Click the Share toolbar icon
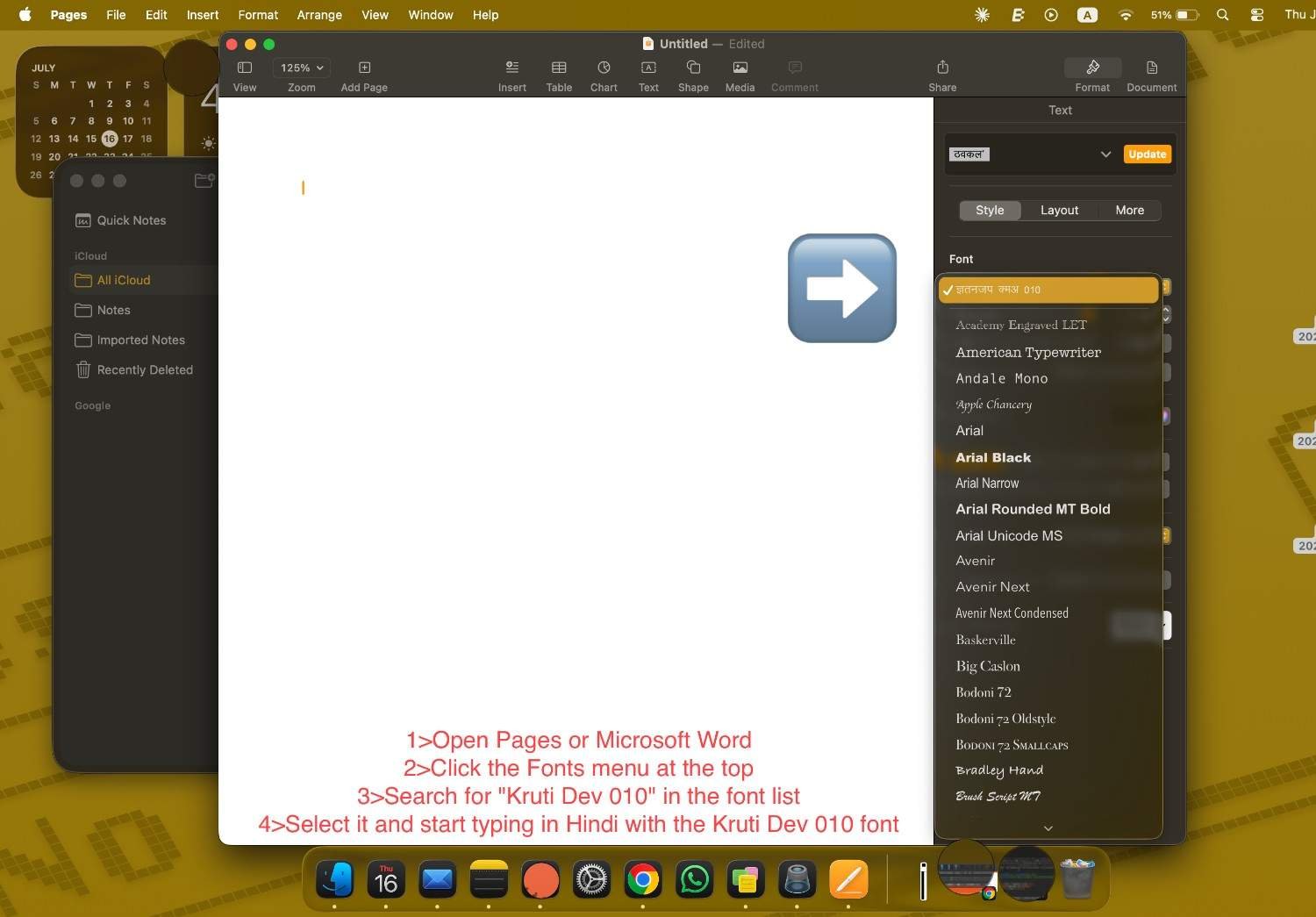 pyautogui.click(x=942, y=68)
